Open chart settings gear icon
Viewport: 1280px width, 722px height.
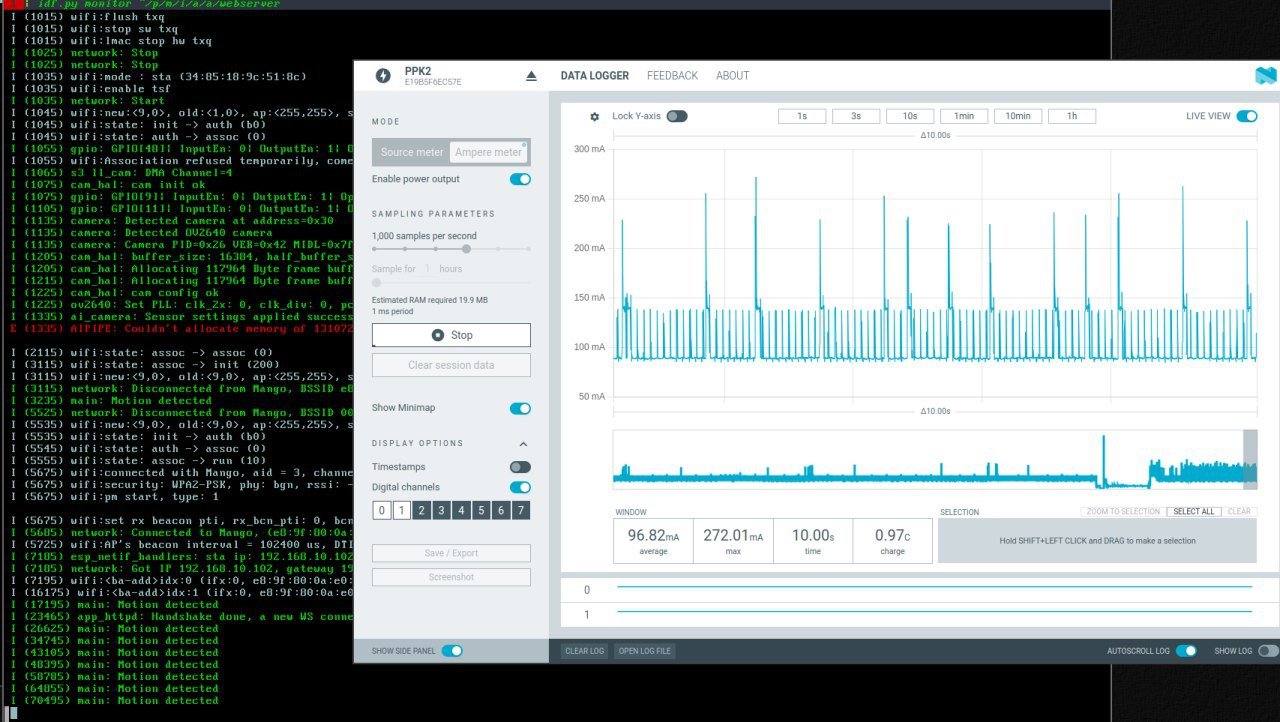(595, 117)
